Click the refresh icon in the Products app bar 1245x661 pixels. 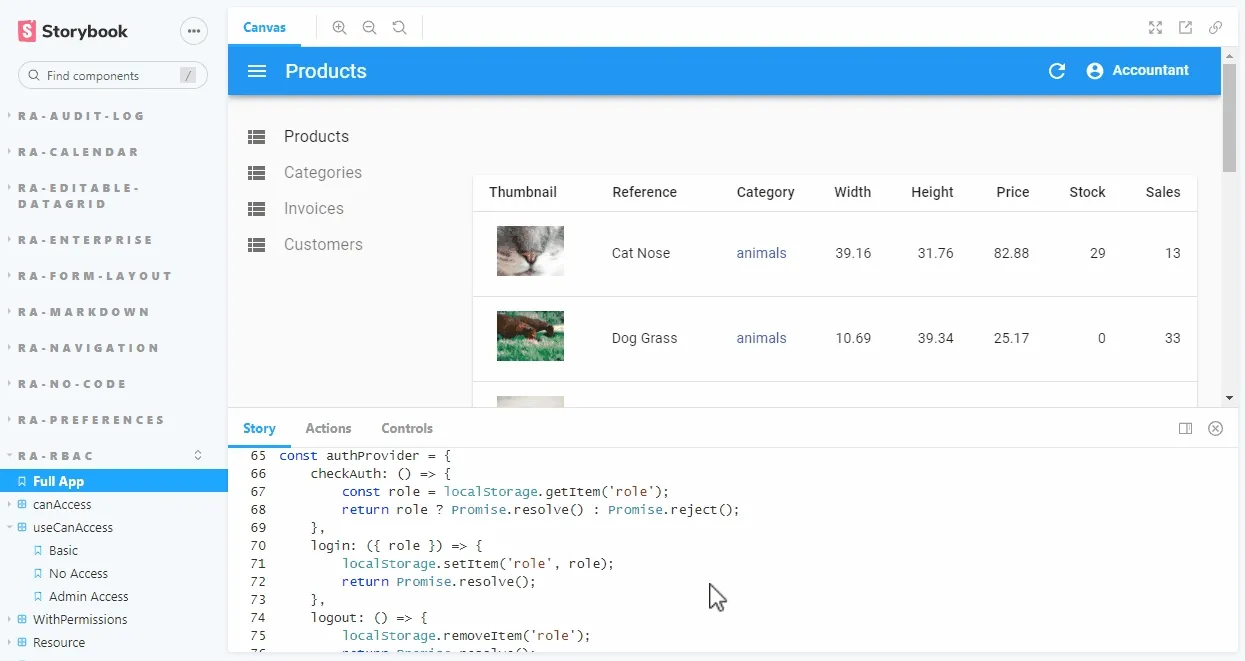tap(1057, 70)
